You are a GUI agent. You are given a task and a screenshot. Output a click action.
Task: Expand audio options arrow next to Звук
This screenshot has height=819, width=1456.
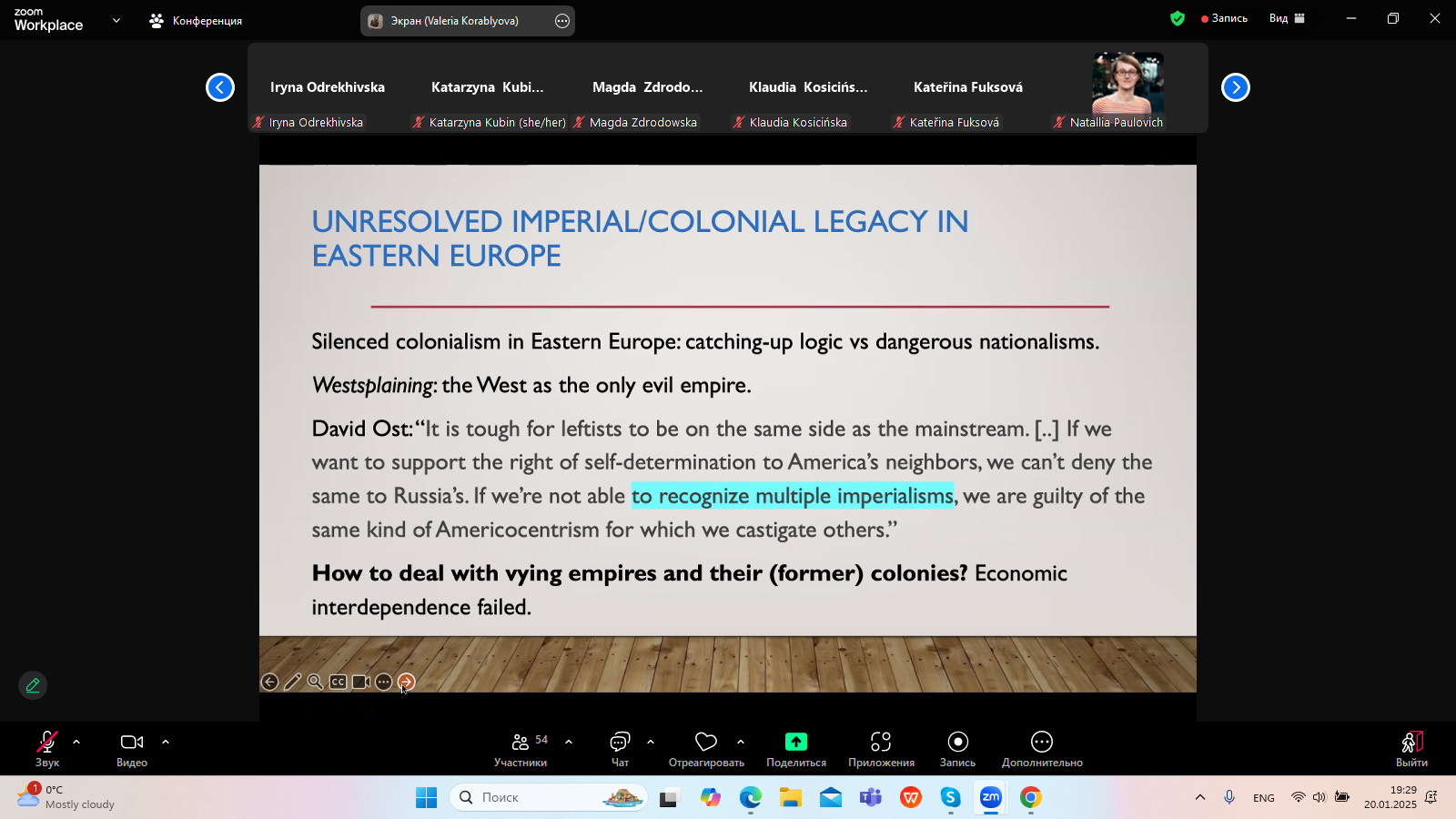tap(76, 742)
